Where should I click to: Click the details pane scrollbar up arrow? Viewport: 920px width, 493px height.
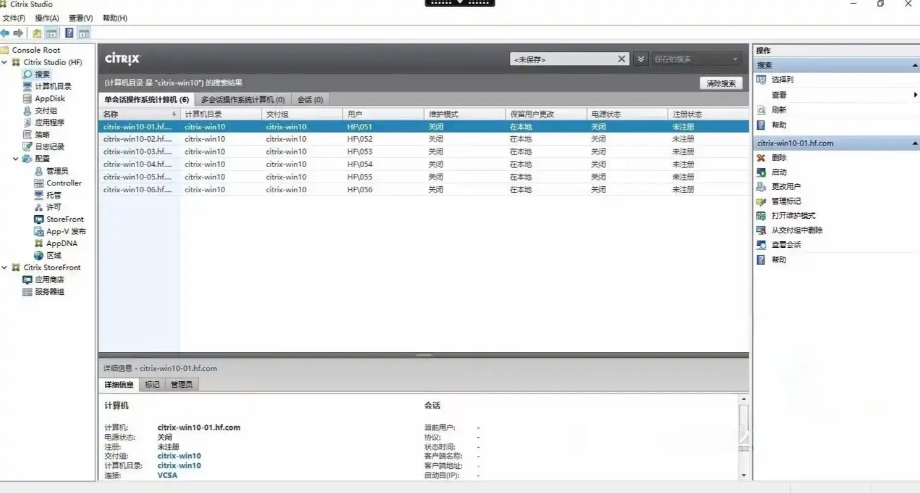[743, 399]
